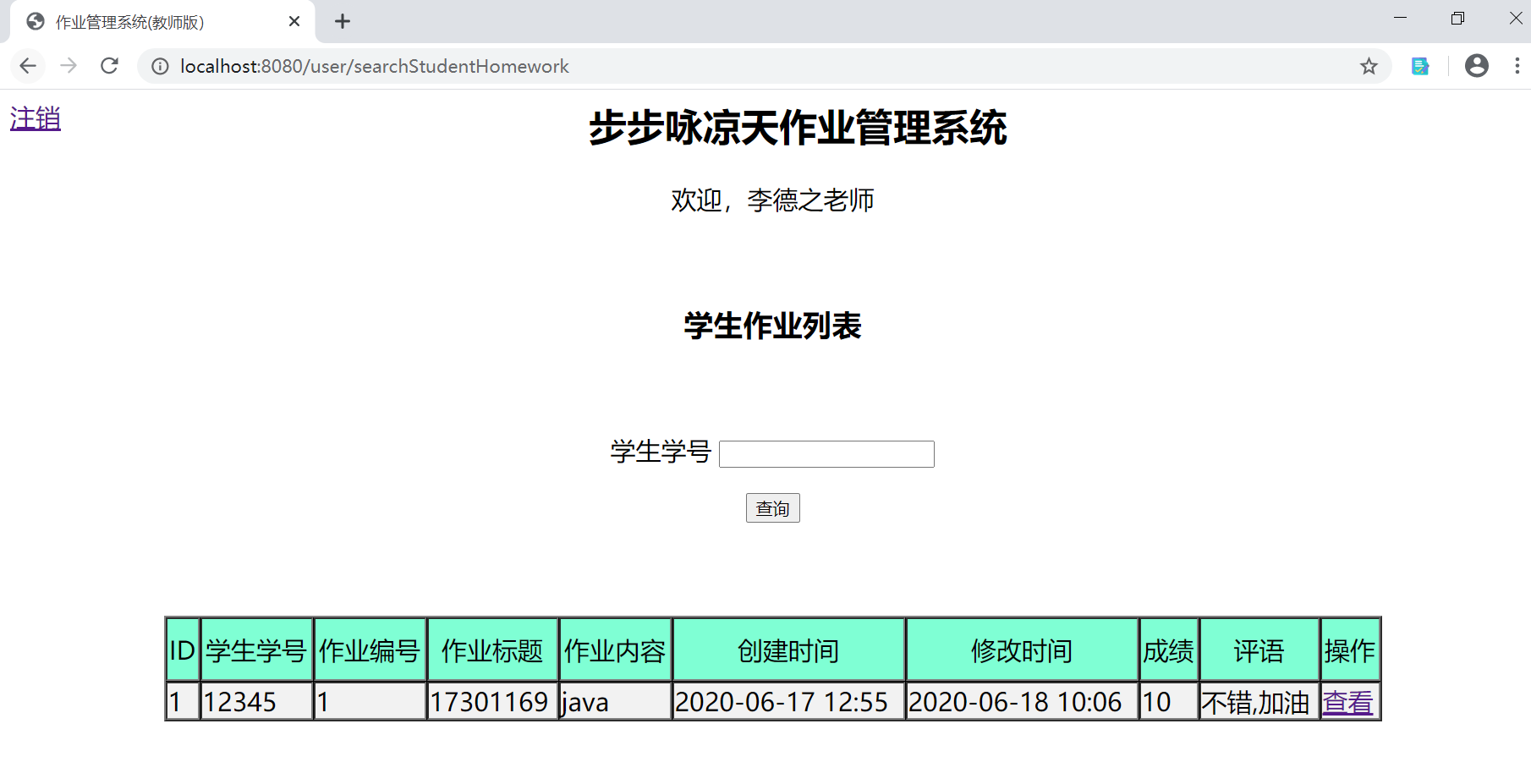This screenshot has width=1531, height=784.
Task: Click the homework content cell java
Action: (x=615, y=702)
